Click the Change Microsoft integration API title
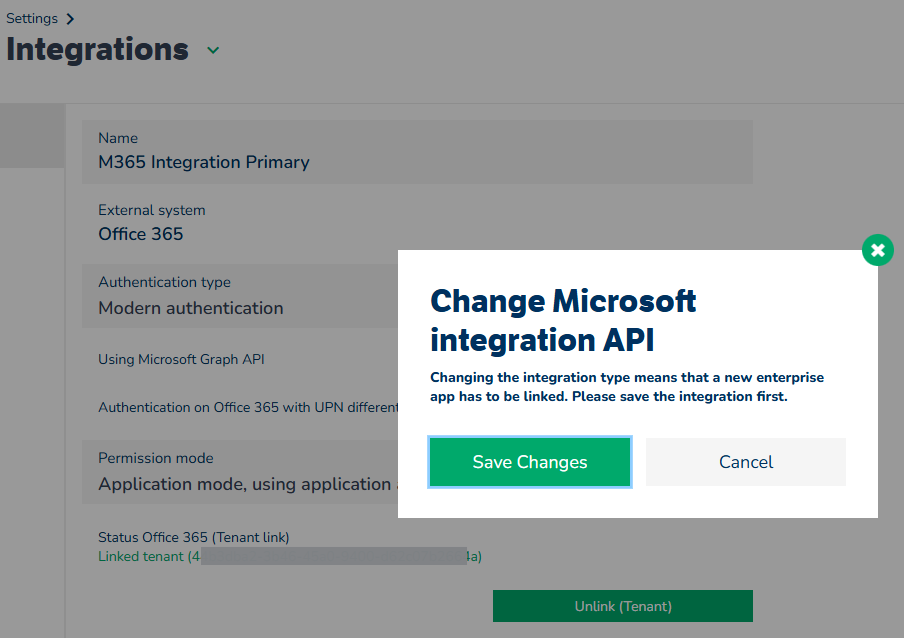The height and width of the screenshot is (638, 904). pyautogui.click(x=563, y=320)
